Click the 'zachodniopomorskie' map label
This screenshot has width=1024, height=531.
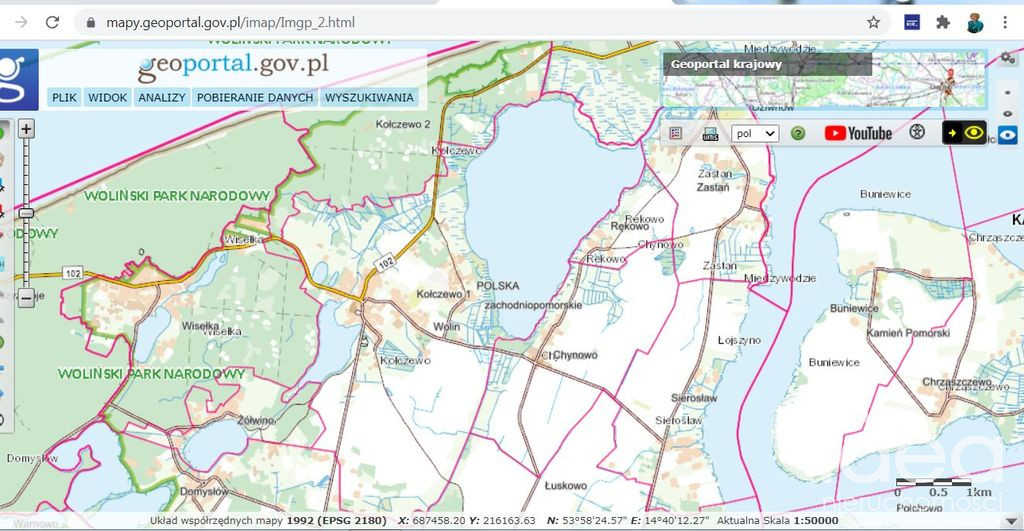pos(533,305)
